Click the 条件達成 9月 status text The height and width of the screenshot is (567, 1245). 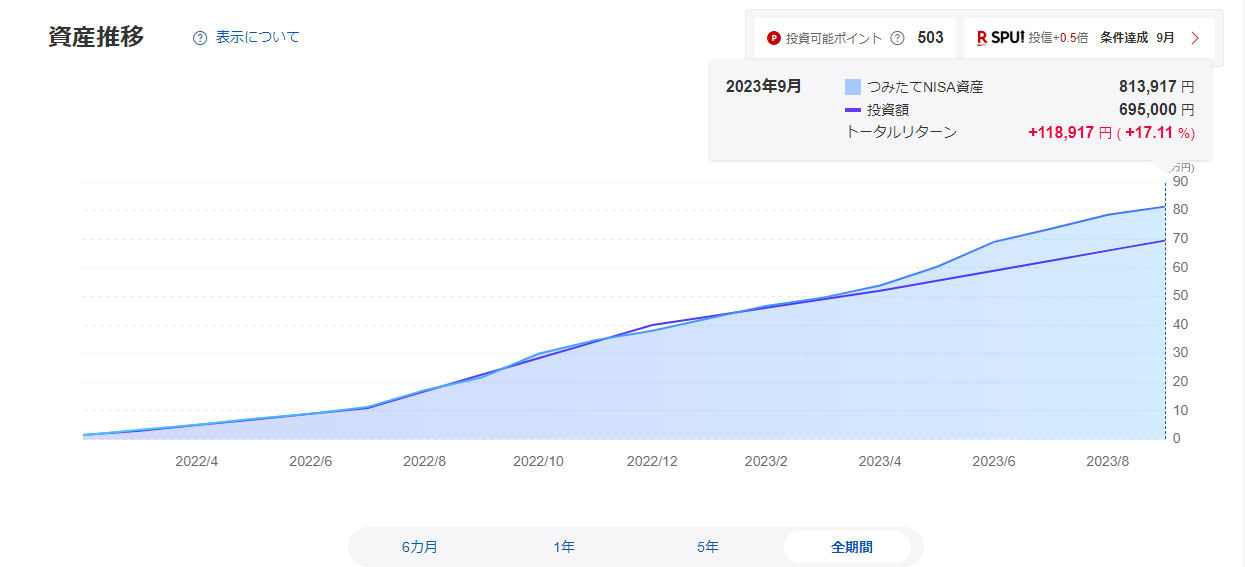1137,38
